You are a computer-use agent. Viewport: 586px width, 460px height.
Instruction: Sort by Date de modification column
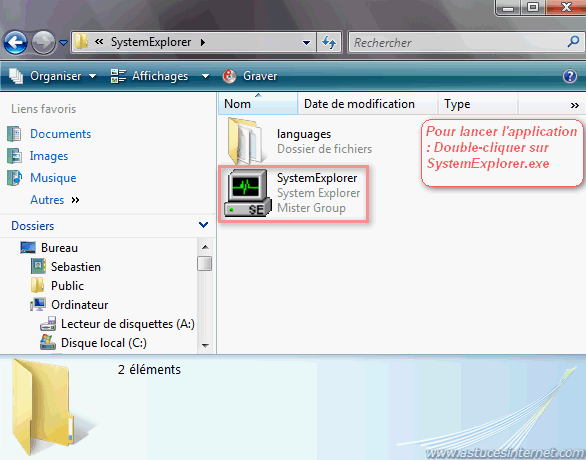click(x=368, y=104)
